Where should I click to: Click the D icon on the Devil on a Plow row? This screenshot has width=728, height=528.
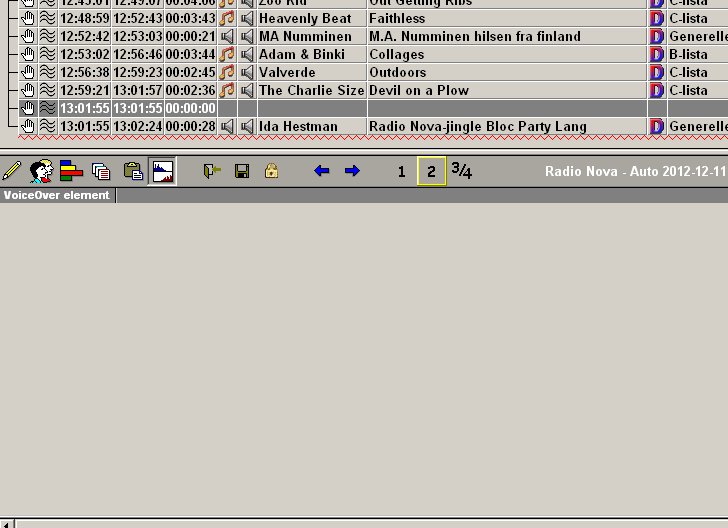tap(657, 90)
